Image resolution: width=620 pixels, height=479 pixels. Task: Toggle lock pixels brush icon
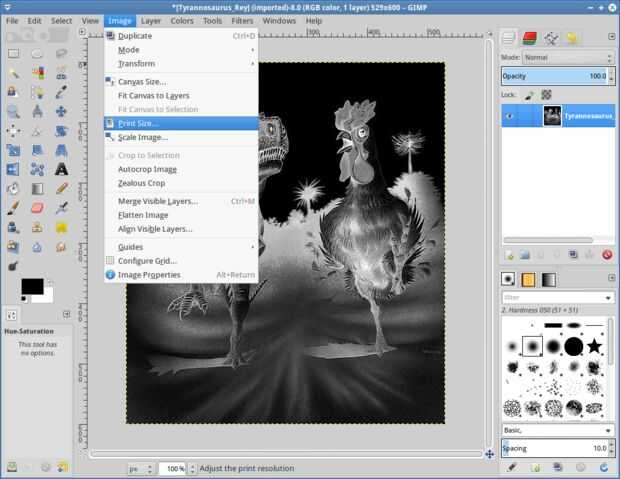pyautogui.click(x=529, y=95)
